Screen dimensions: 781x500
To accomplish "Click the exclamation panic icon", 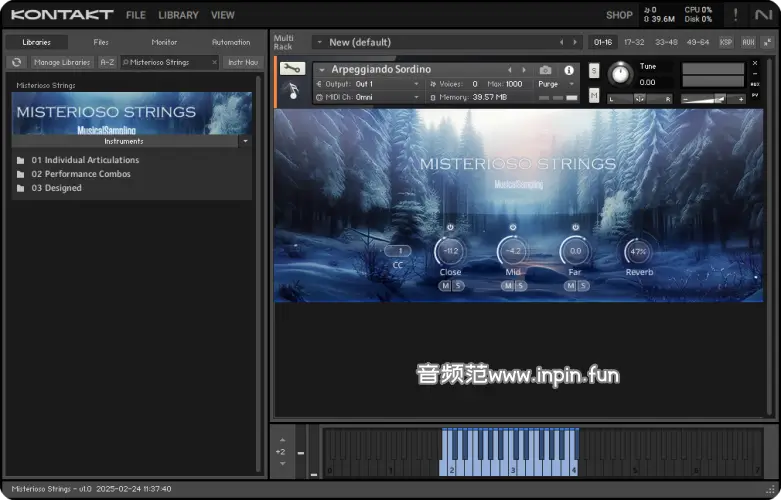I will (x=736, y=15).
